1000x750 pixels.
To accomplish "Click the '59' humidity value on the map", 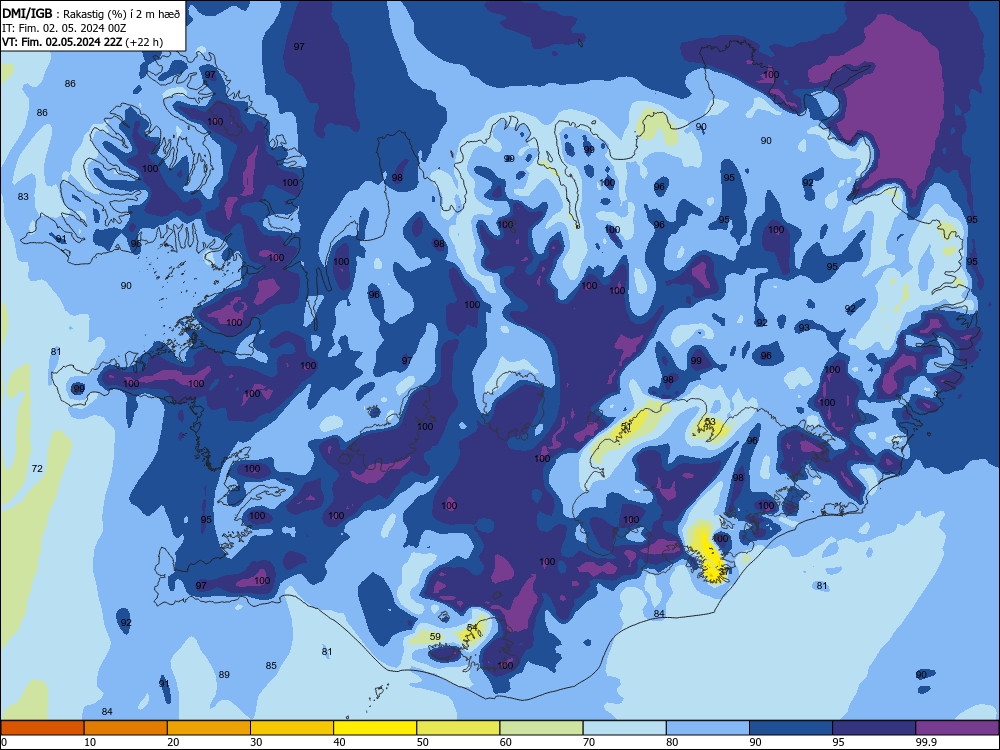I will click(436, 636).
